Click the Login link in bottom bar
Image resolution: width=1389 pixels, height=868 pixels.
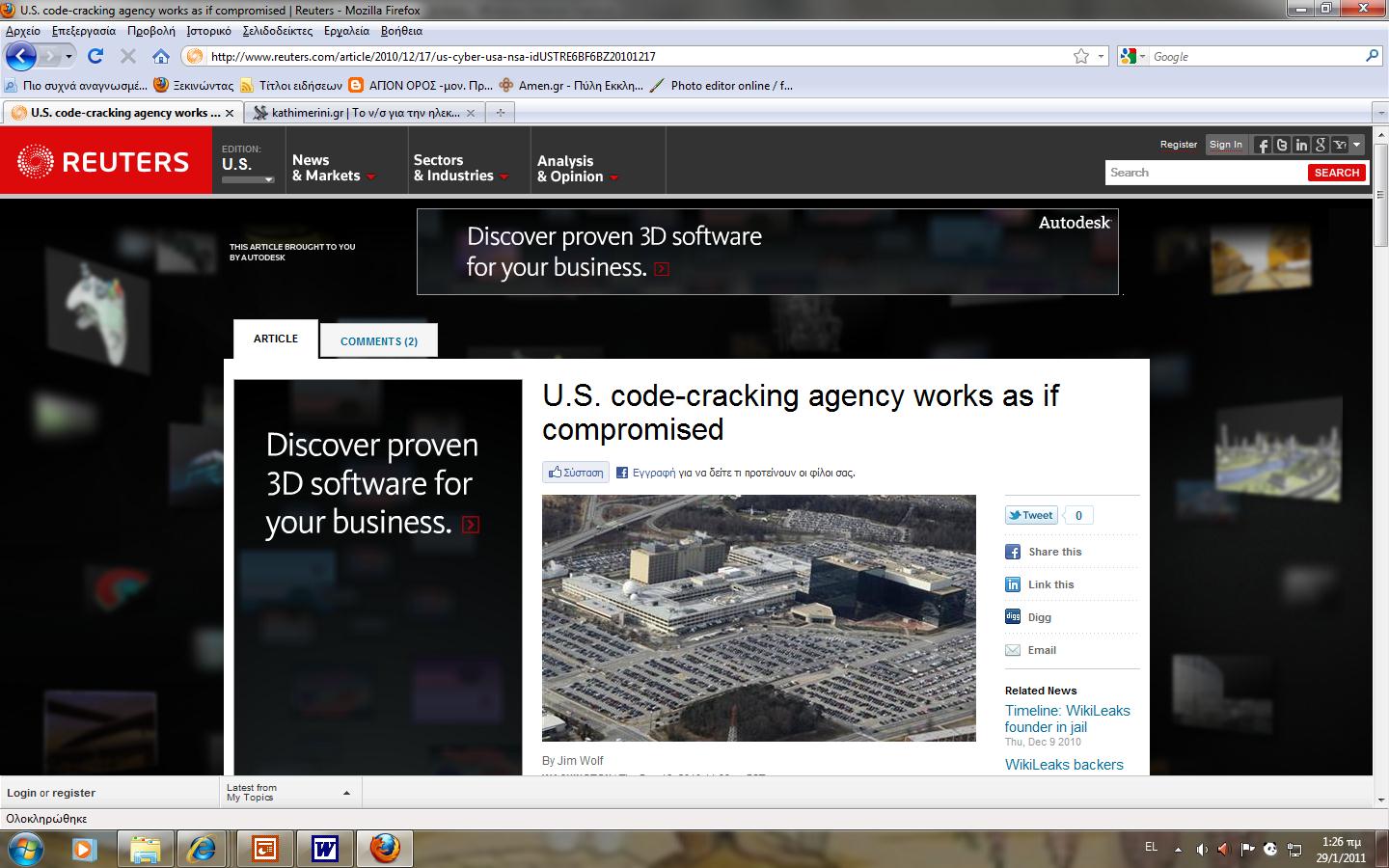pyautogui.click(x=21, y=793)
